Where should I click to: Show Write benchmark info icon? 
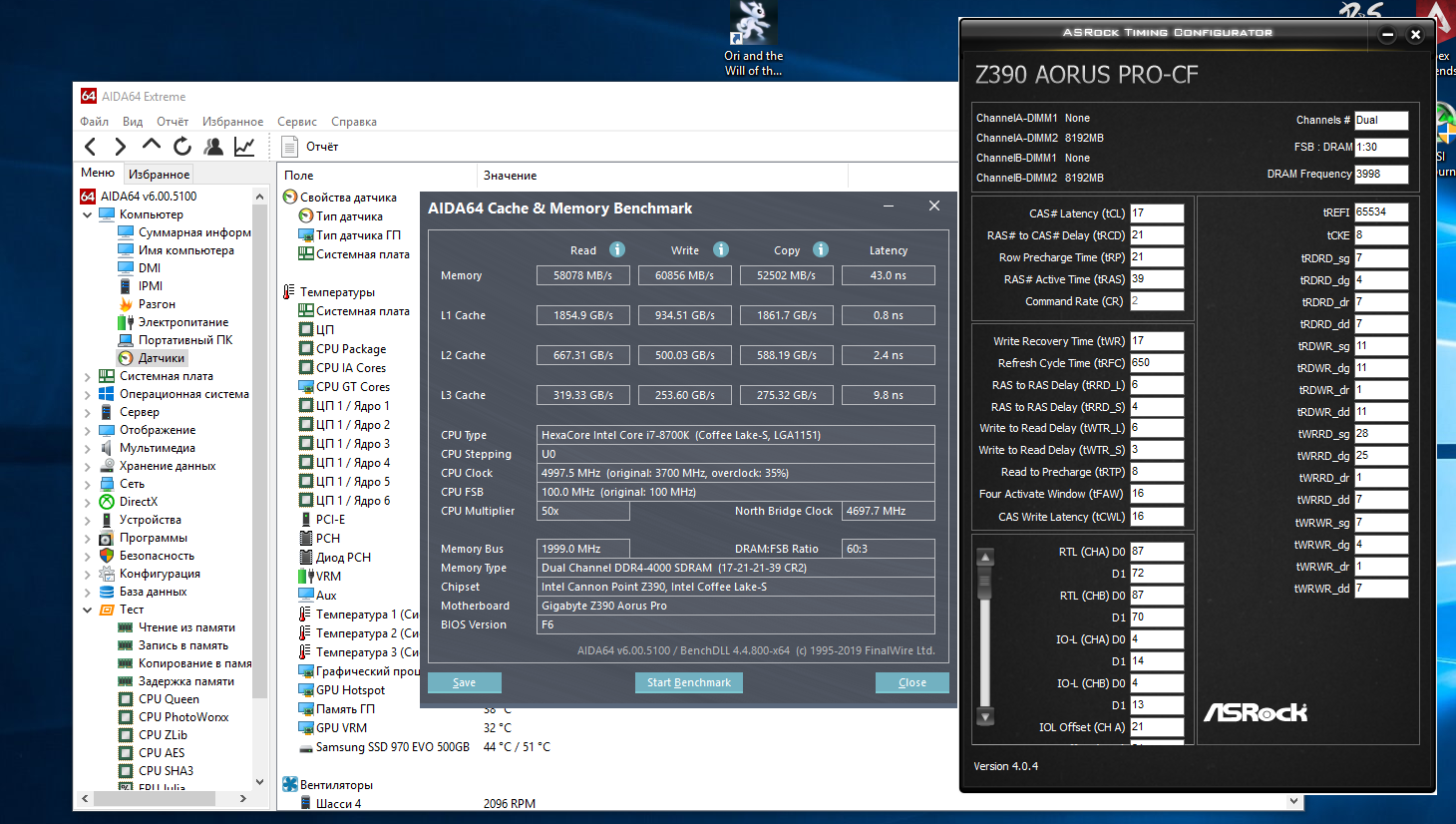[x=721, y=249]
